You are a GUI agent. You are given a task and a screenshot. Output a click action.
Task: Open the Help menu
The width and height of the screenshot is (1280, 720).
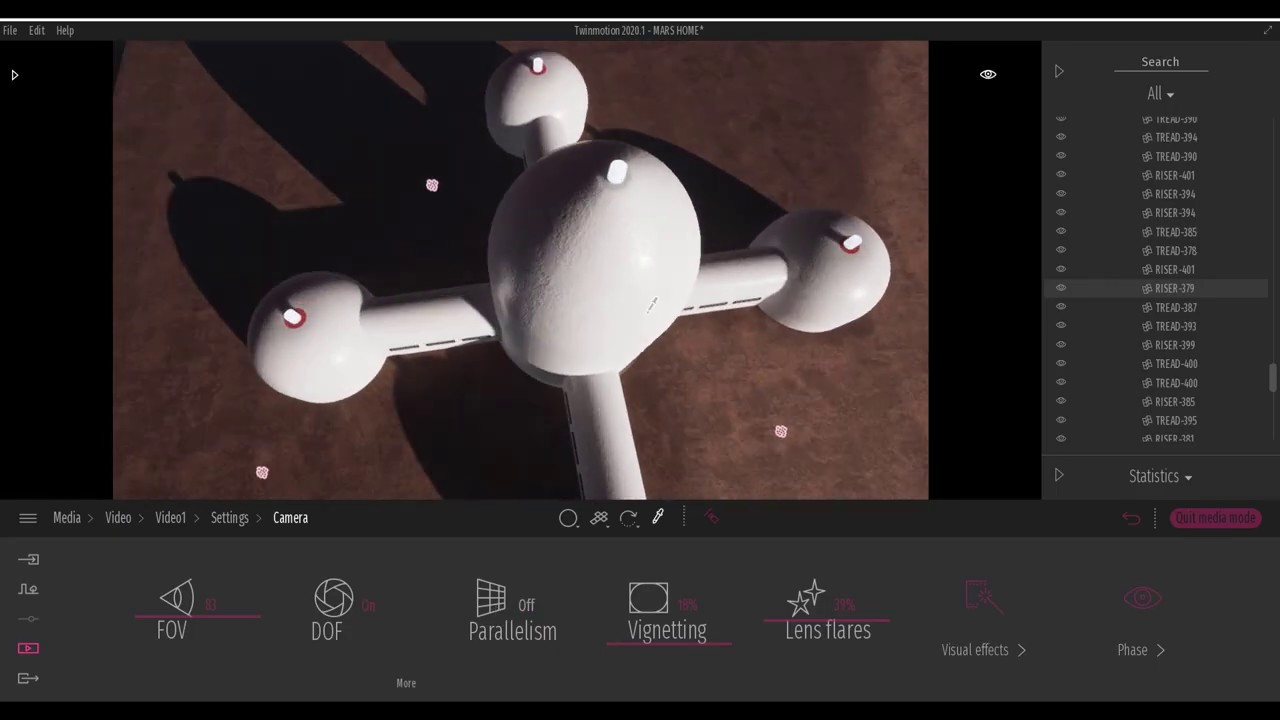pyautogui.click(x=65, y=30)
